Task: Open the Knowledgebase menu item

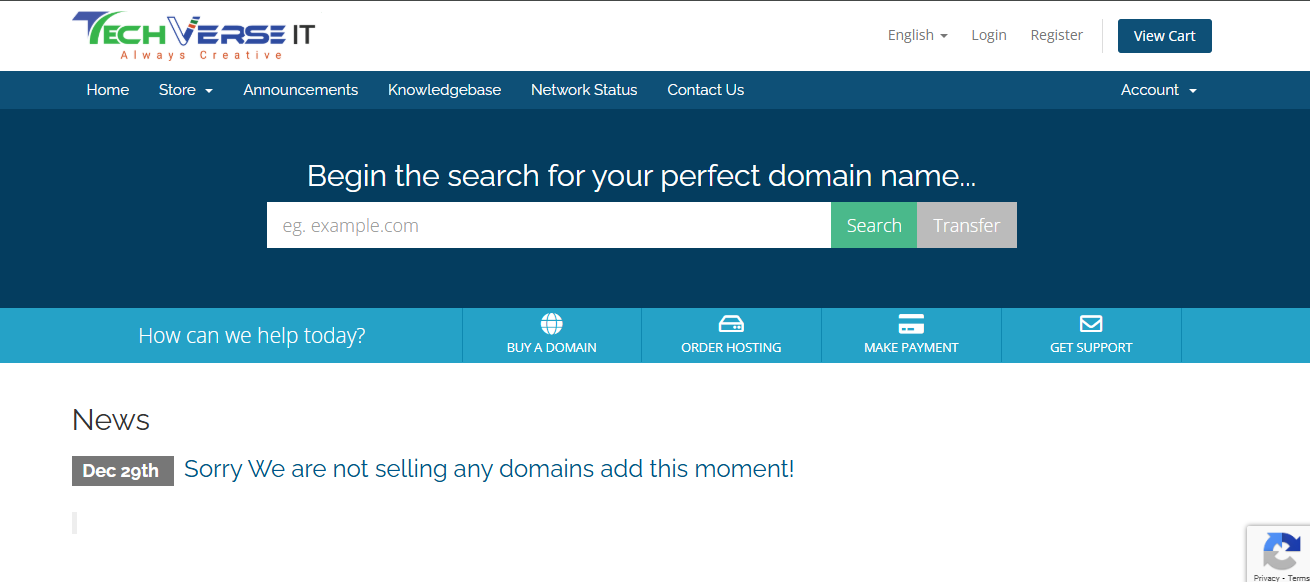Action: [444, 90]
